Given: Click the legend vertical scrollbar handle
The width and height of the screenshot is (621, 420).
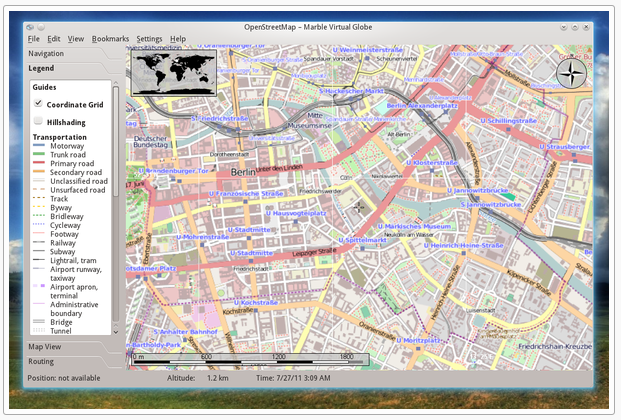Looking at the screenshot, I should (116, 141).
